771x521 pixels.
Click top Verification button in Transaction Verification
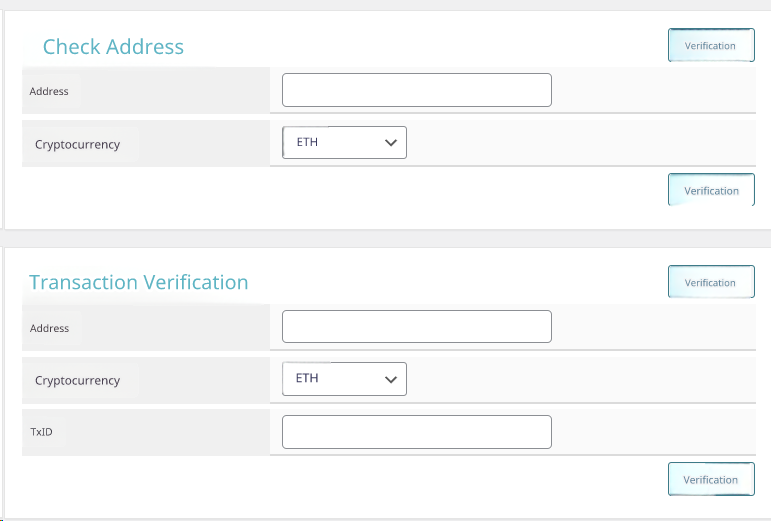coord(711,282)
